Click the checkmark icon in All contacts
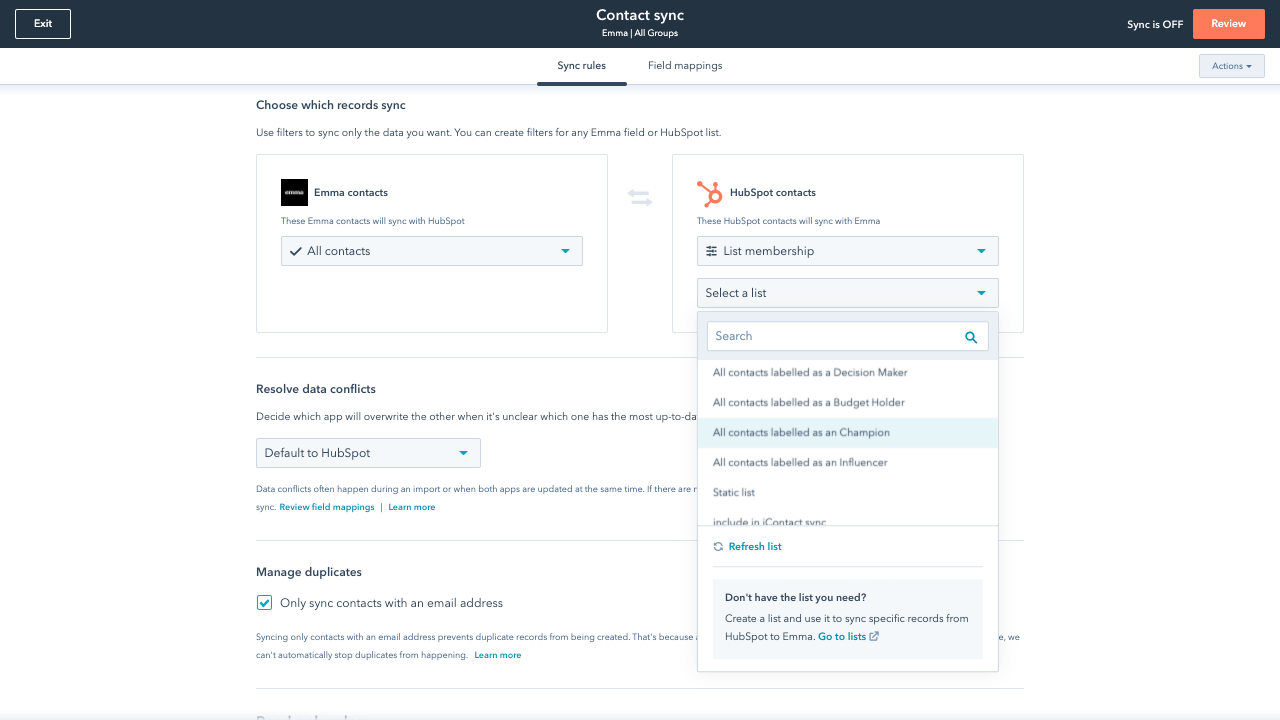Screen dimensions: 1280x720 coord(295,251)
